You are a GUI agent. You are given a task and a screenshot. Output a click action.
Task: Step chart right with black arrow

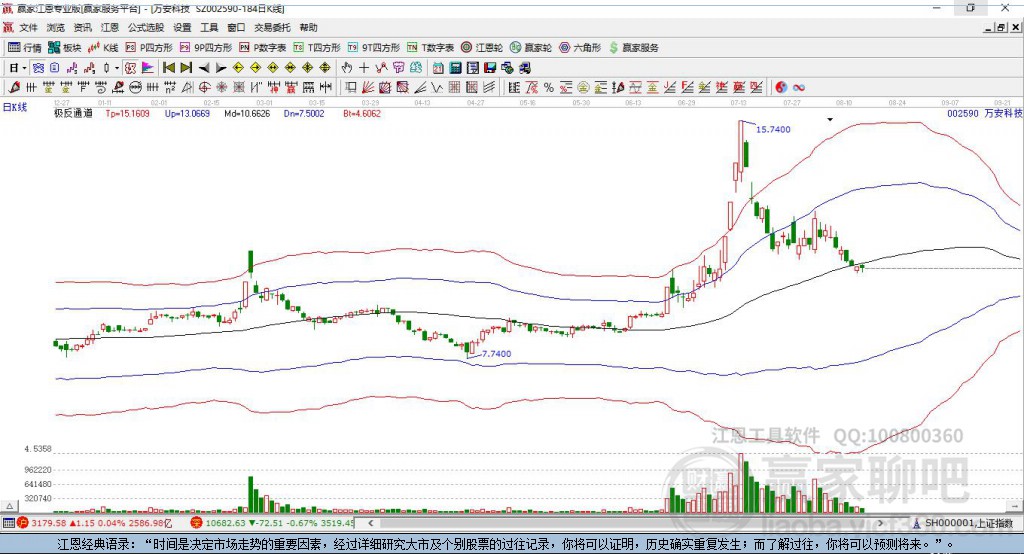coord(221,68)
